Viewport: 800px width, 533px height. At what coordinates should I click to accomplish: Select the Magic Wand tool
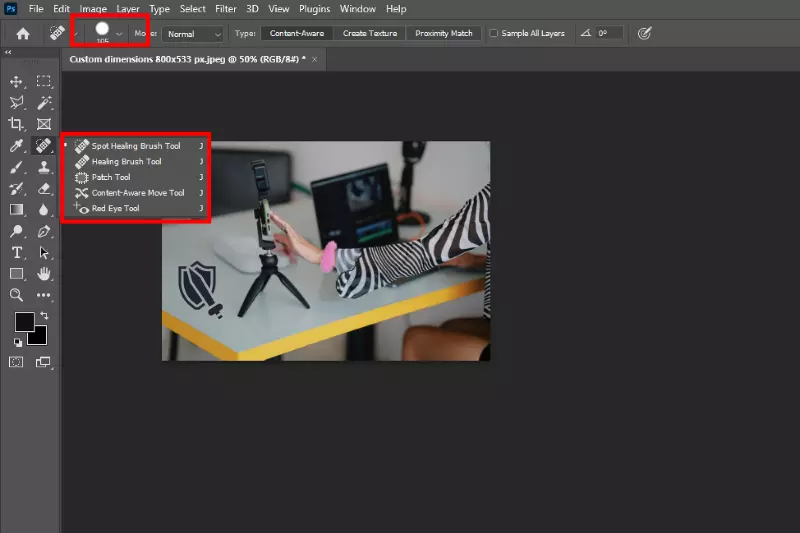coord(43,103)
